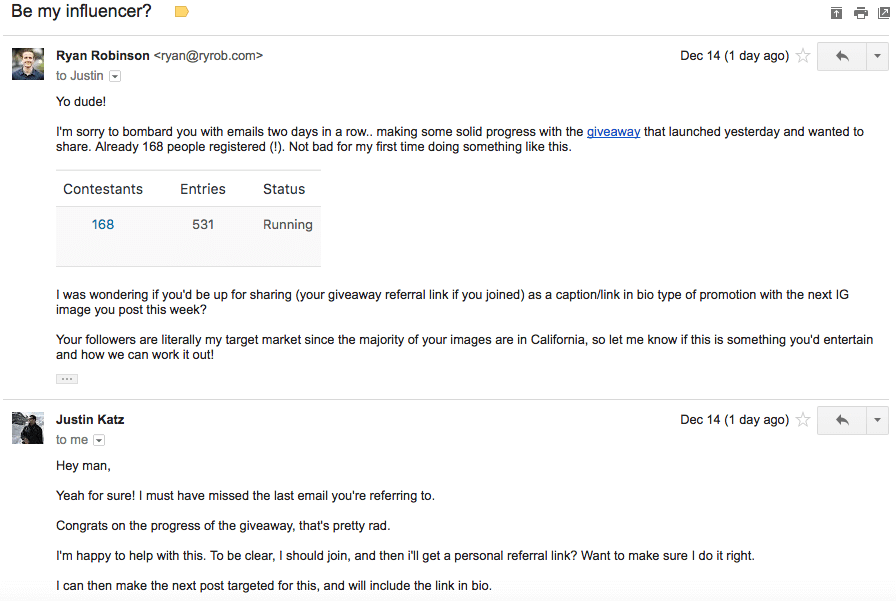896x601 pixels.
Task: Reply to Ryan Robinson's message
Action: coord(840,56)
